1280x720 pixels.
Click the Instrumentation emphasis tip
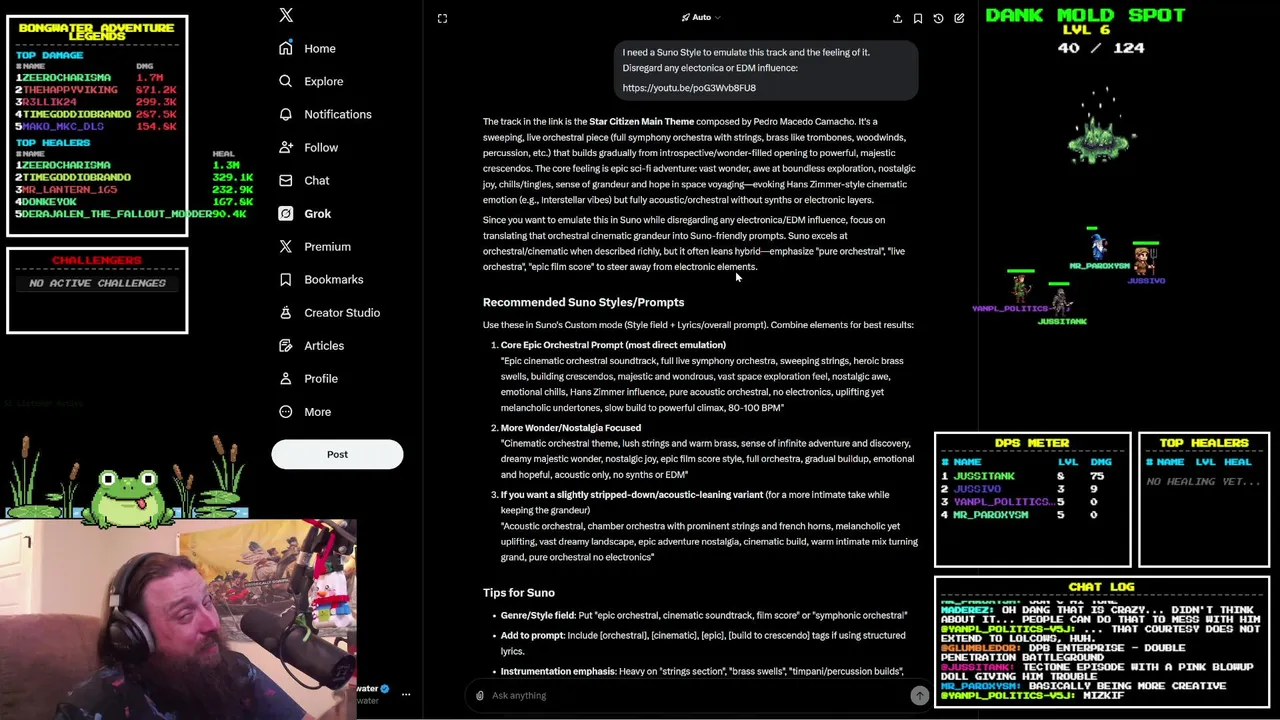coord(702,672)
